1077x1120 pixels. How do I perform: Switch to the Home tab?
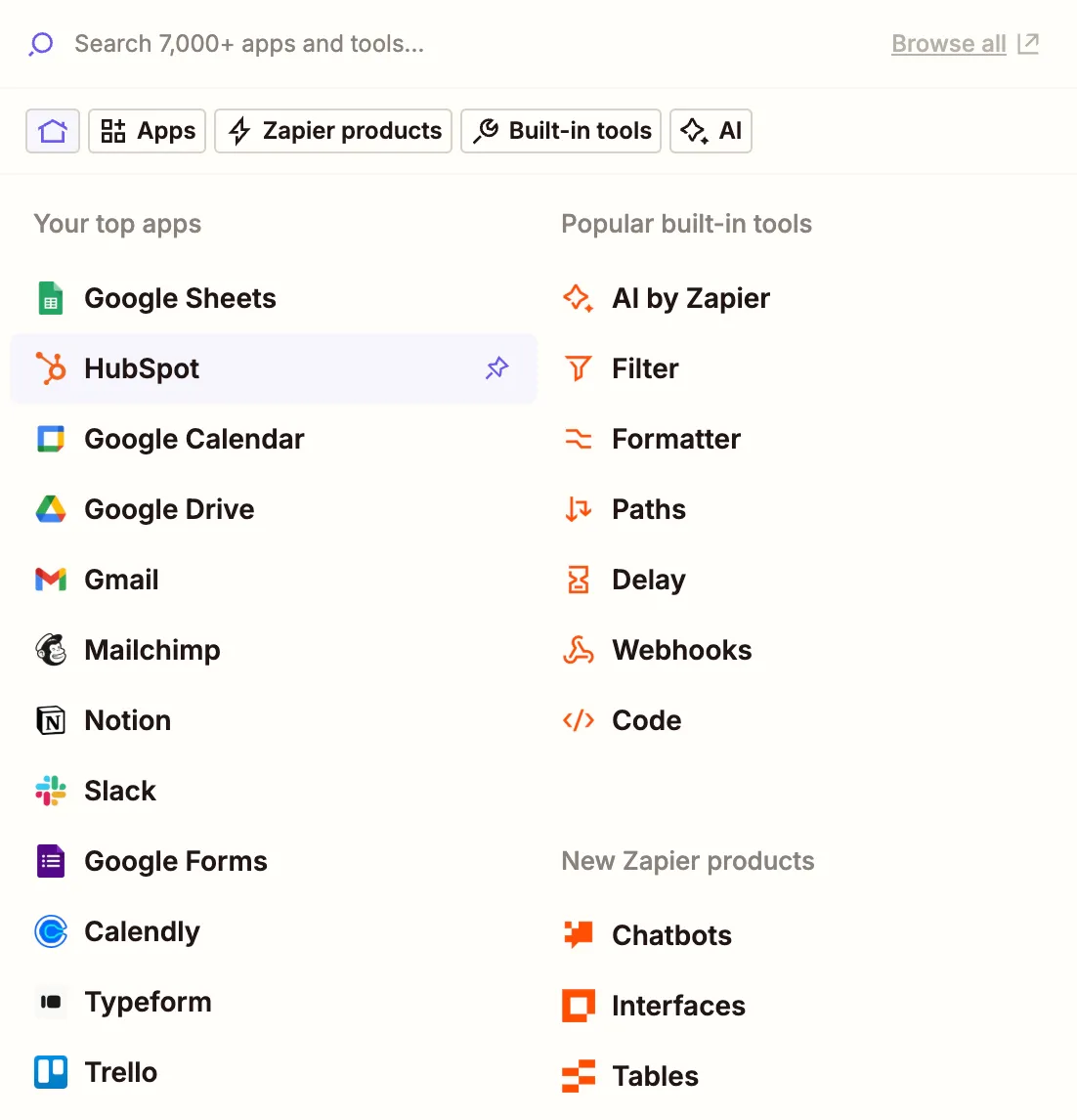click(53, 131)
